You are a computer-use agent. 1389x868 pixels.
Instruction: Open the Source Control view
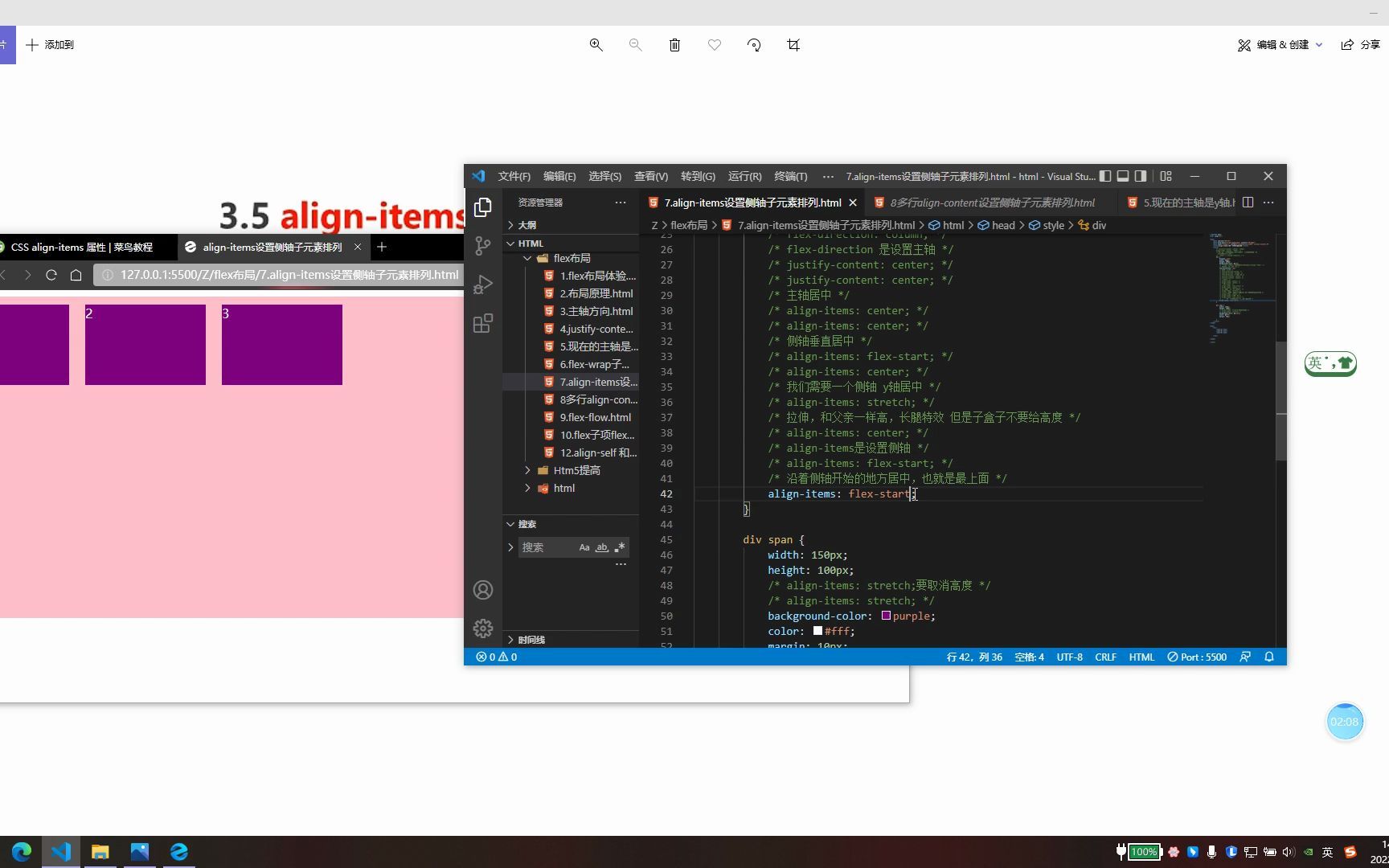click(x=483, y=246)
